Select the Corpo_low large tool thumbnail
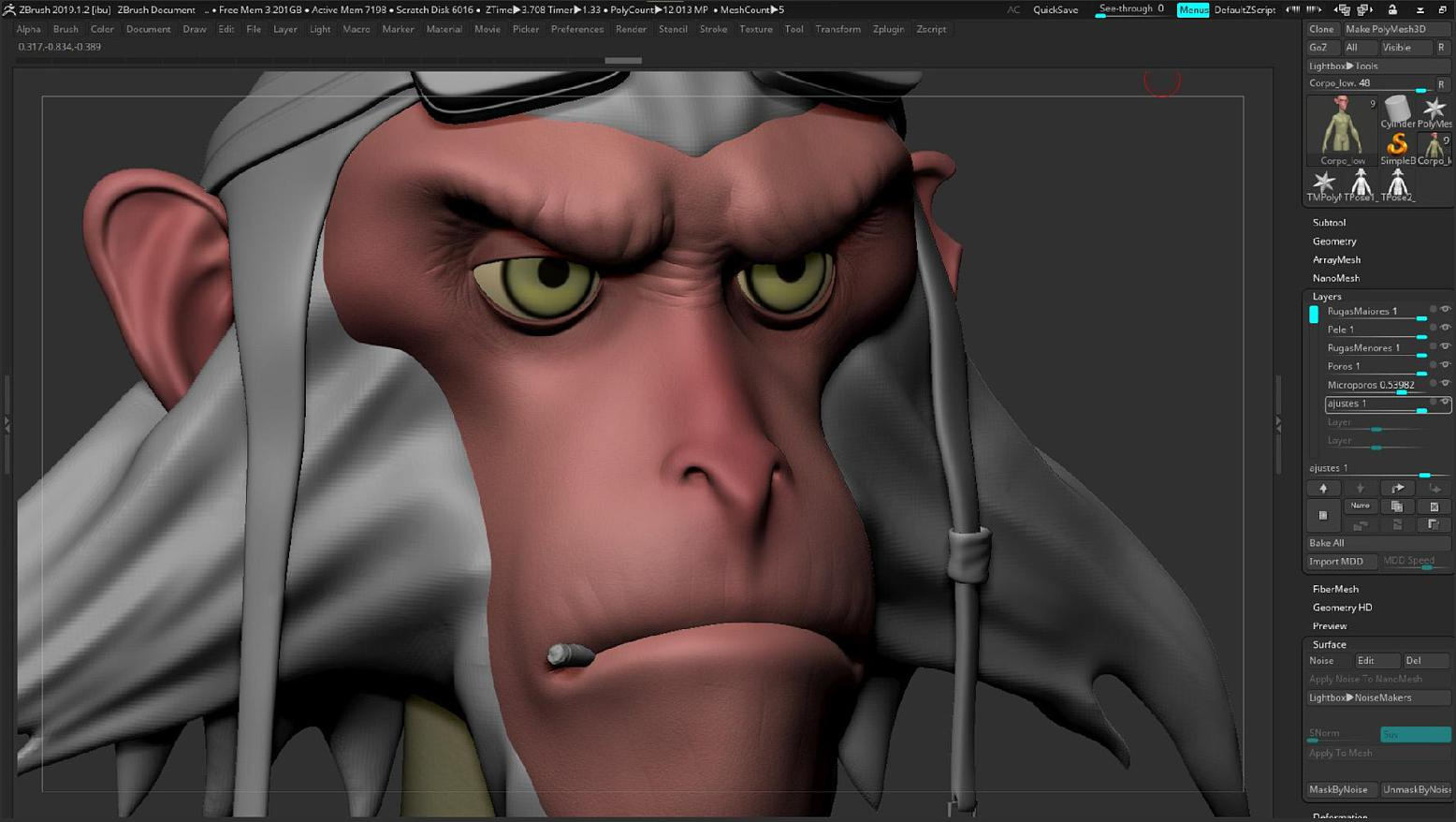The image size is (1456, 822). click(1342, 129)
